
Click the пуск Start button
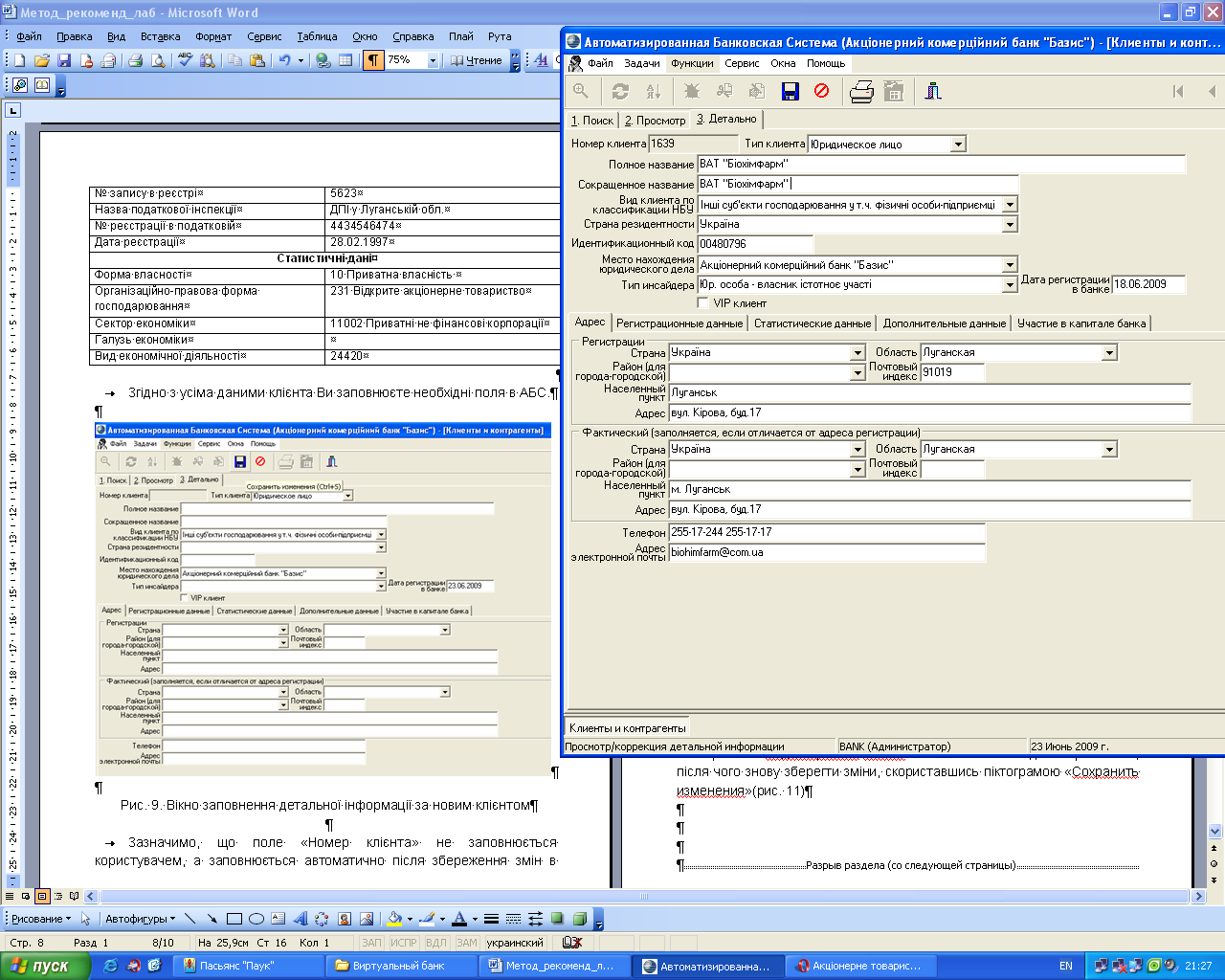click(45, 966)
